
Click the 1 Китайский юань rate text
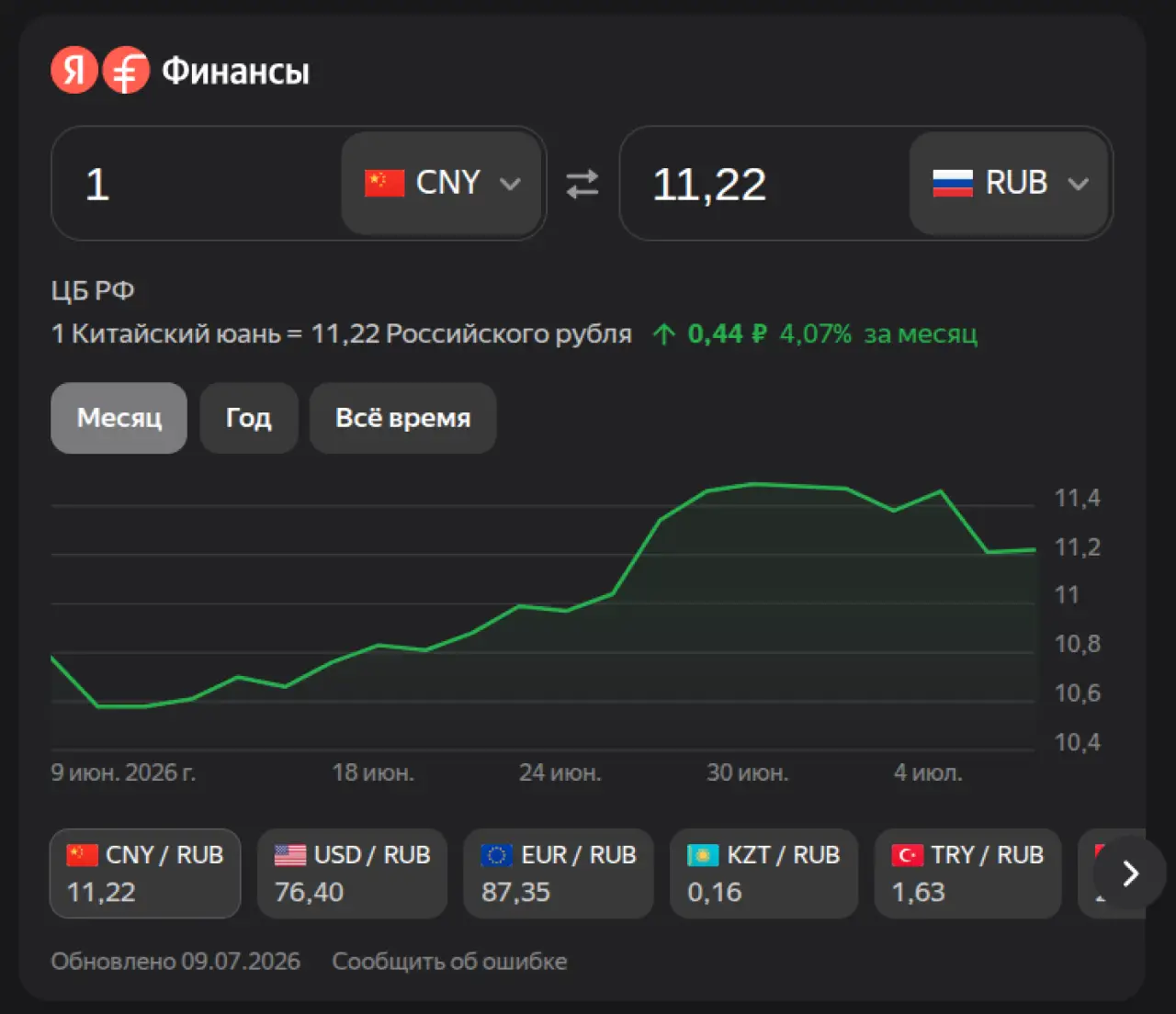point(342,333)
